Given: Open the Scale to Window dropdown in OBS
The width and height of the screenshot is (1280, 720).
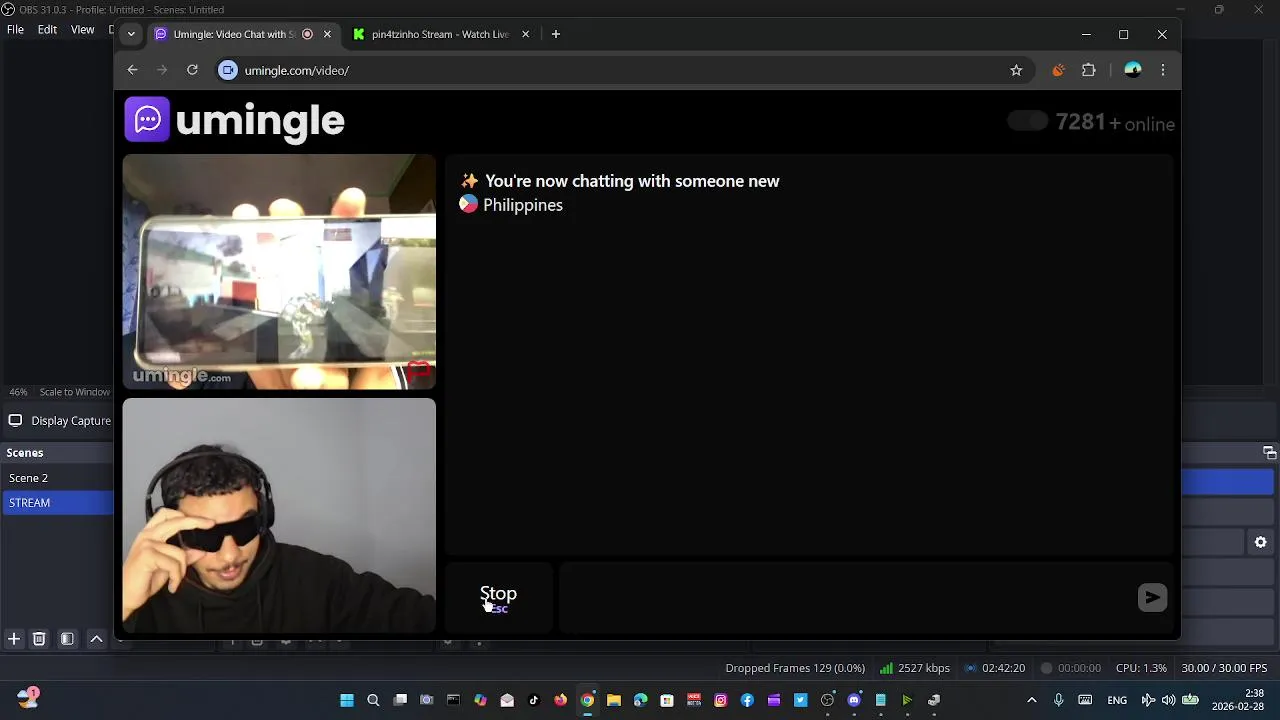Looking at the screenshot, I should tap(75, 392).
